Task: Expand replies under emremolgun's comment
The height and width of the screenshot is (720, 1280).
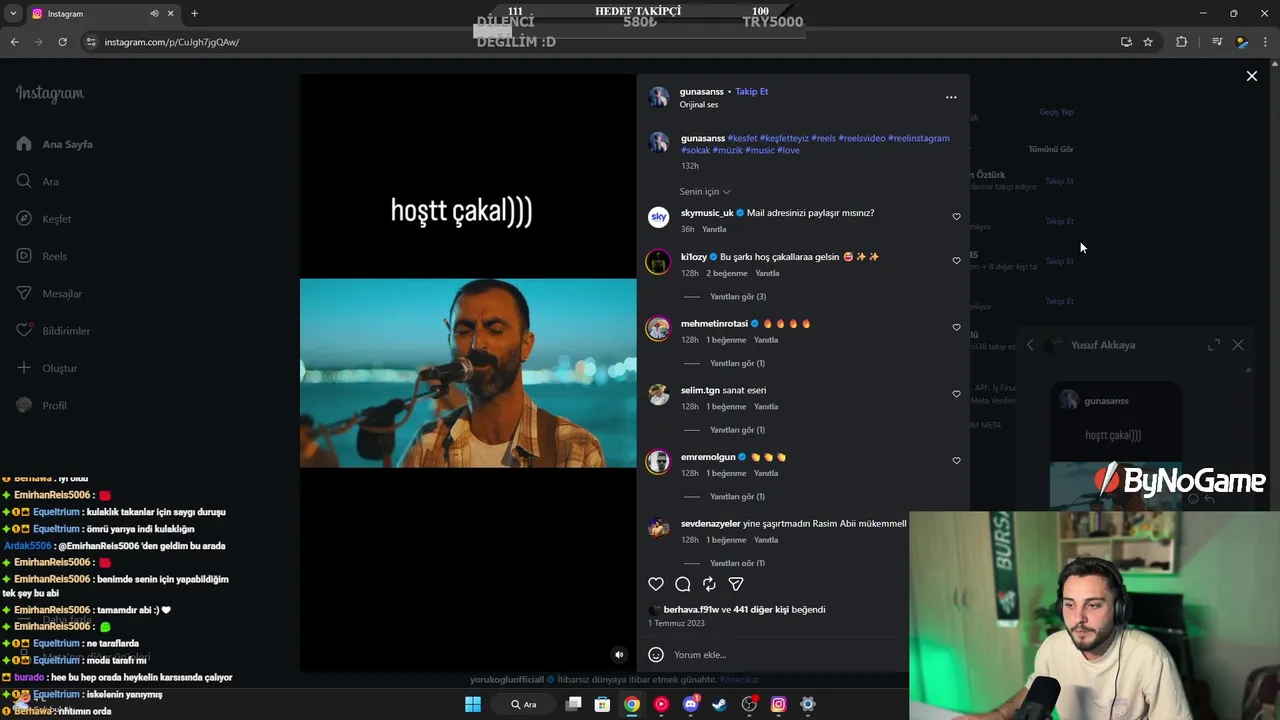Action: (x=737, y=497)
